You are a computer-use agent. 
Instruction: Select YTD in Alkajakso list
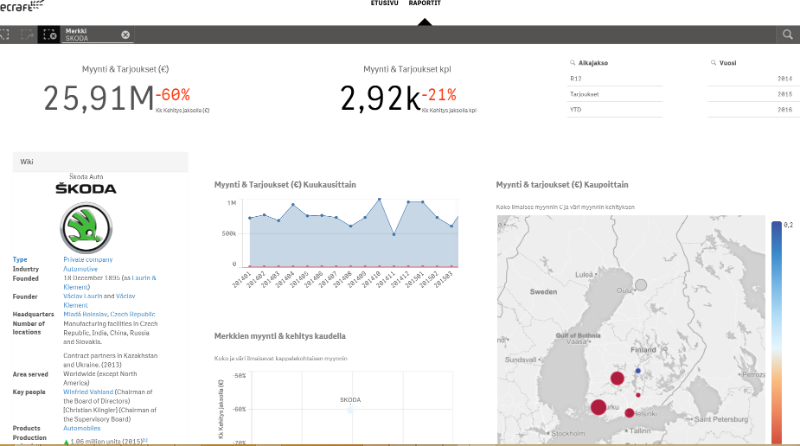[614, 109]
